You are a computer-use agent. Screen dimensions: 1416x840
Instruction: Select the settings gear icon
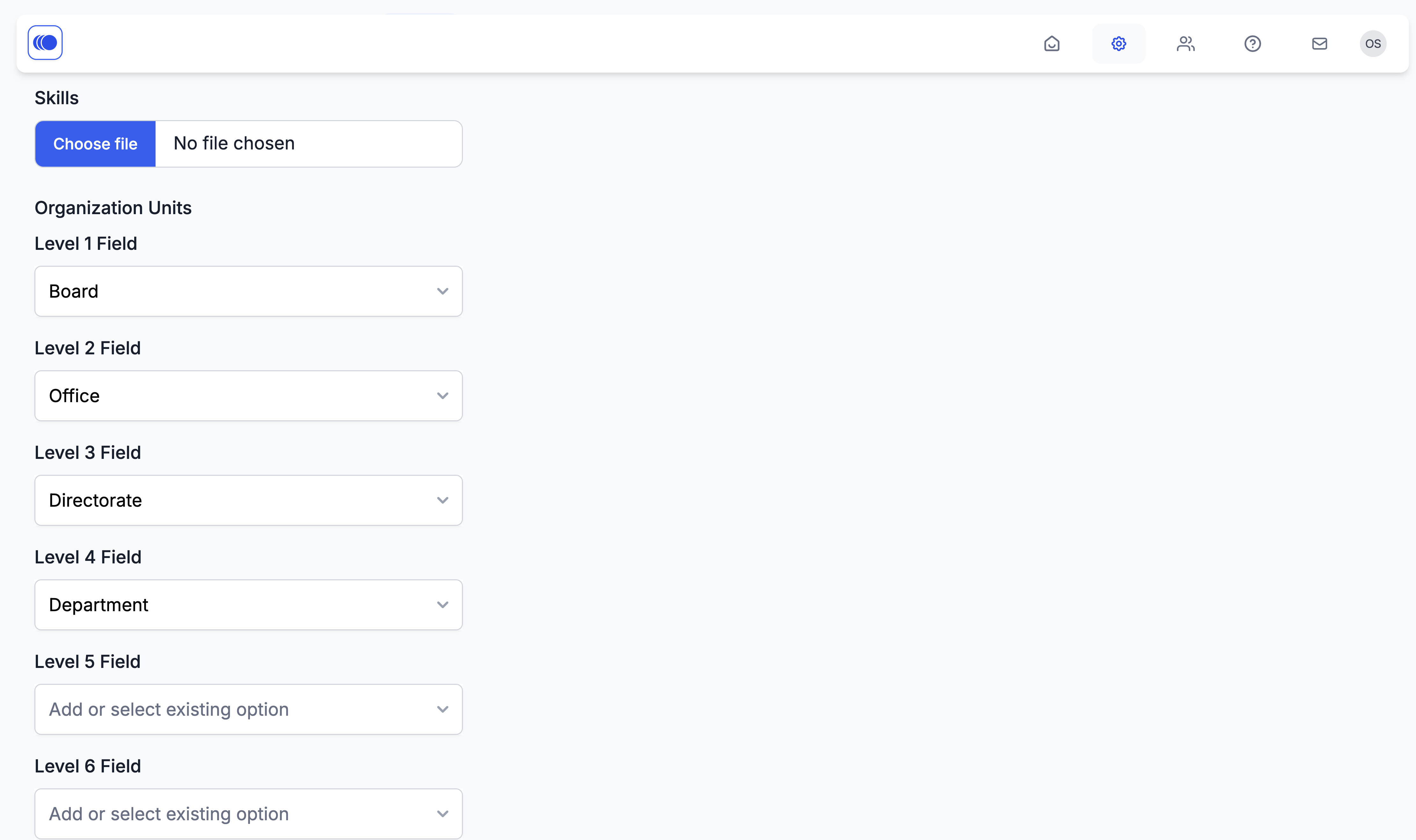coord(1118,44)
